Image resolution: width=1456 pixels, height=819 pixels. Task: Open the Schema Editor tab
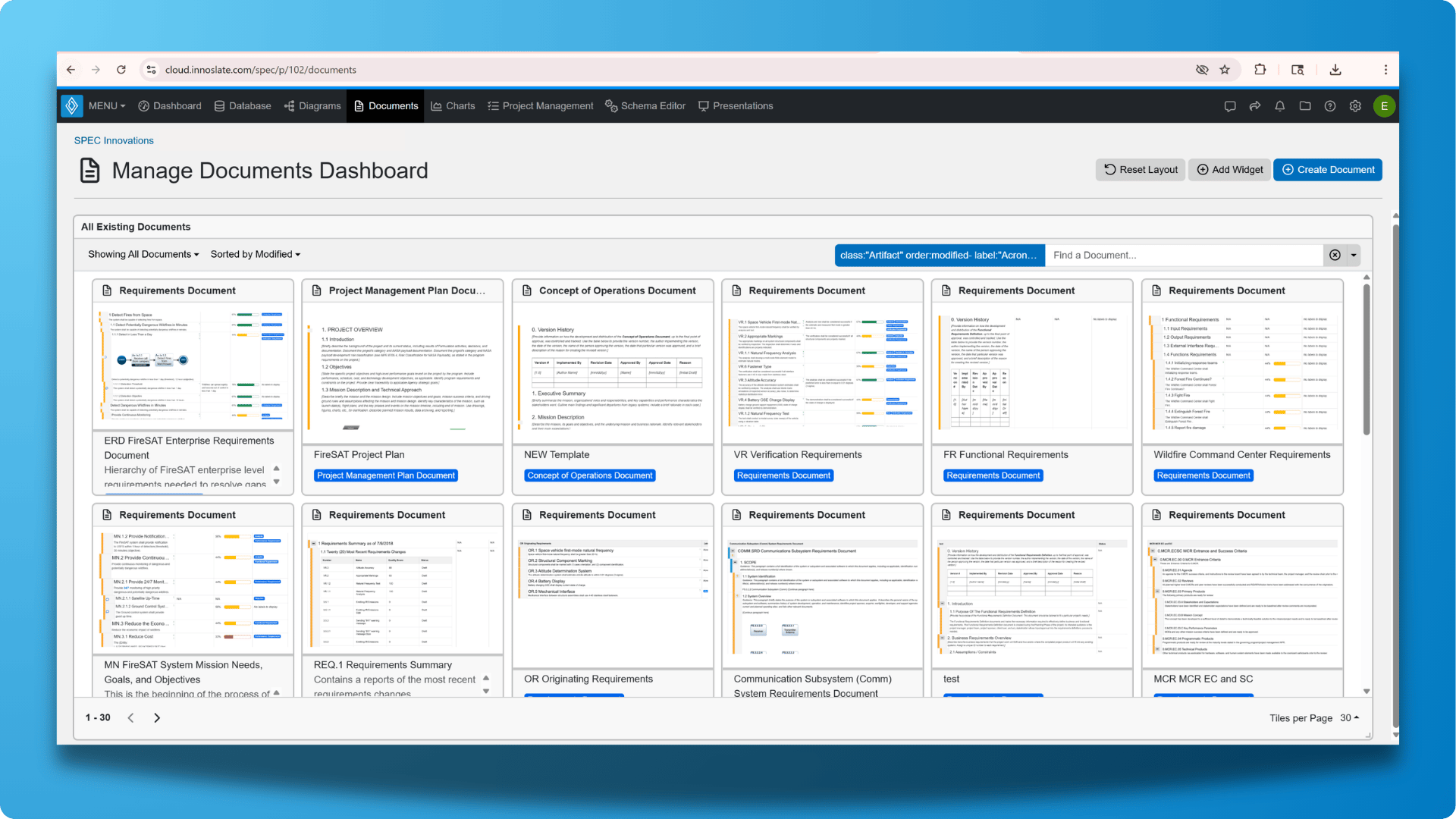(645, 106)
